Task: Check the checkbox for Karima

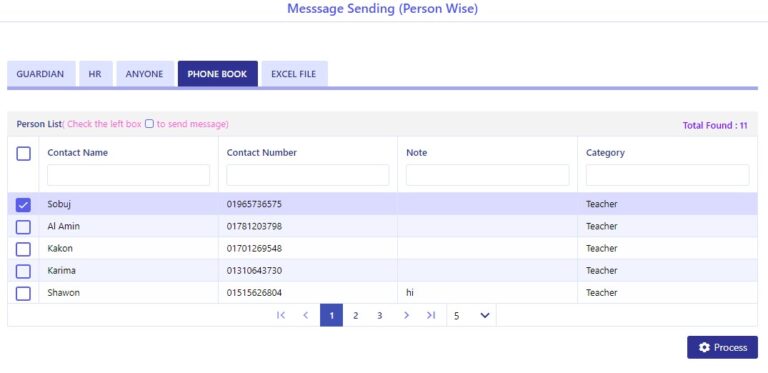Action: tap(23, 271)
